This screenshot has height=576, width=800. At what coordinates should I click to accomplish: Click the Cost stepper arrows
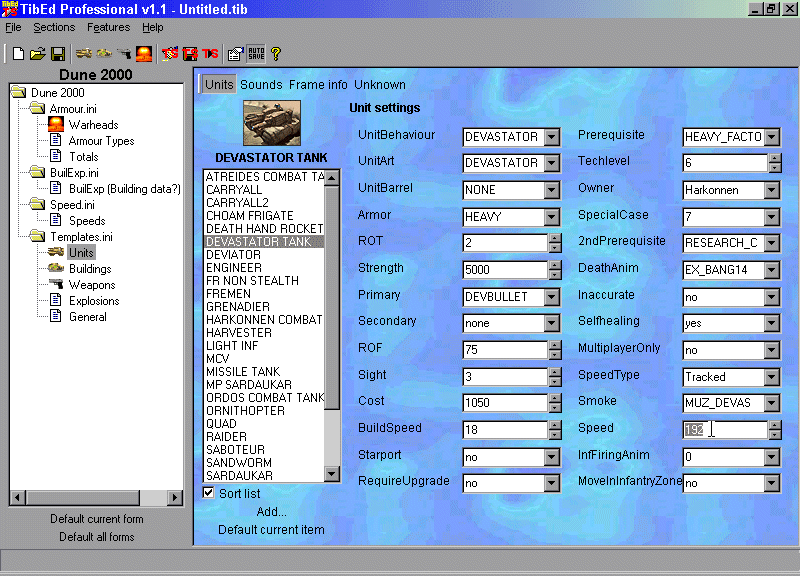tap(555, 403)
